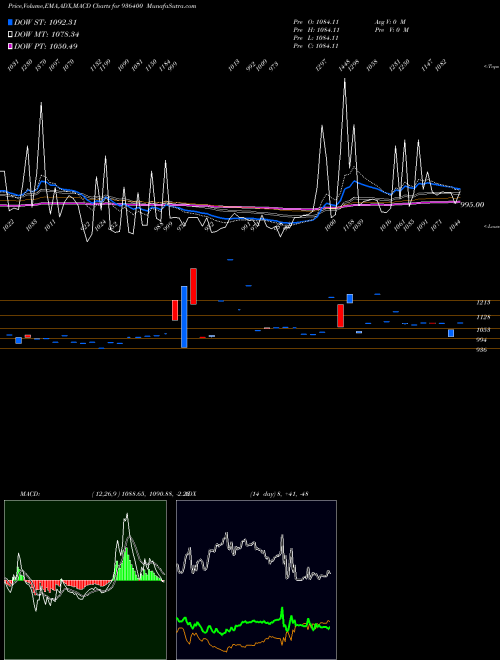Select the DOW MT: 1078.34 legend label
This screenshot has width=500, height=660.
(47, 35)
